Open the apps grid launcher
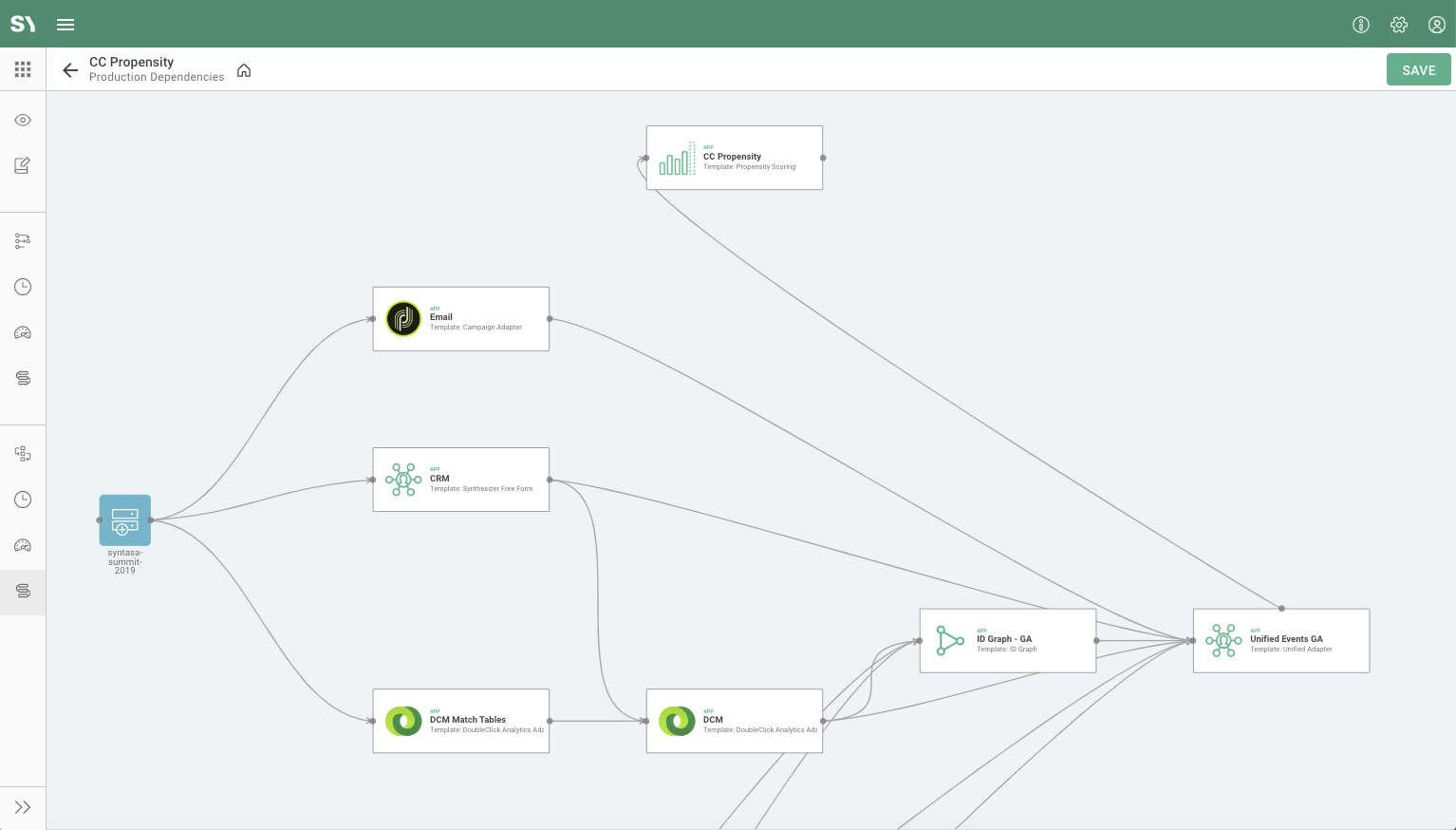Screen dimensions: 1456x830 pos(23,69)
